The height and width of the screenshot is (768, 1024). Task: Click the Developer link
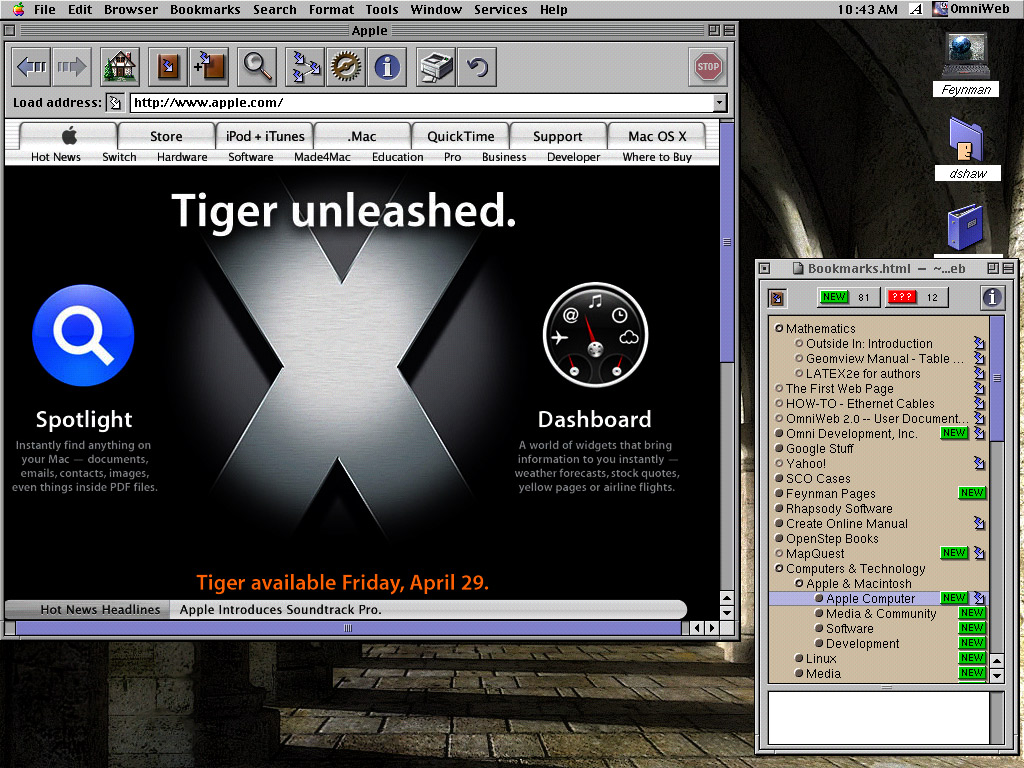(573, 157)
